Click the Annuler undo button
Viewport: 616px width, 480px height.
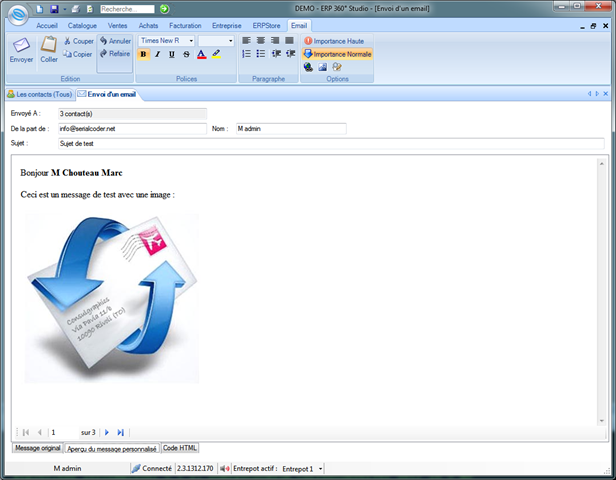click(x=115, y=41)
